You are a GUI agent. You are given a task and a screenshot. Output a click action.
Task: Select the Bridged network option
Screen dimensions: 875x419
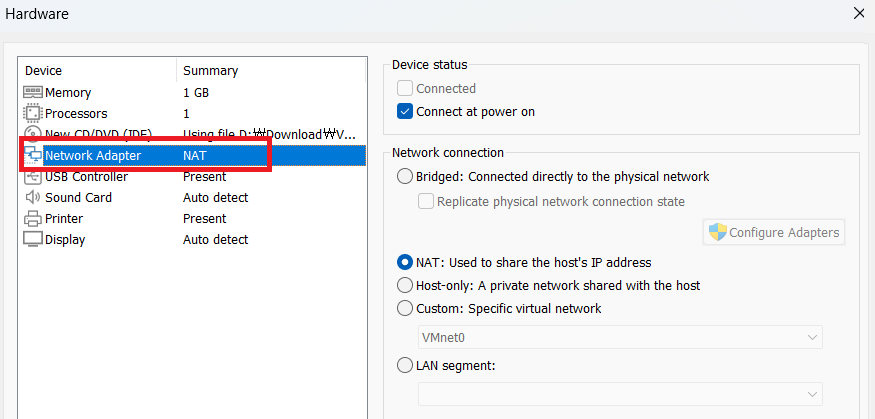point(405,177)
